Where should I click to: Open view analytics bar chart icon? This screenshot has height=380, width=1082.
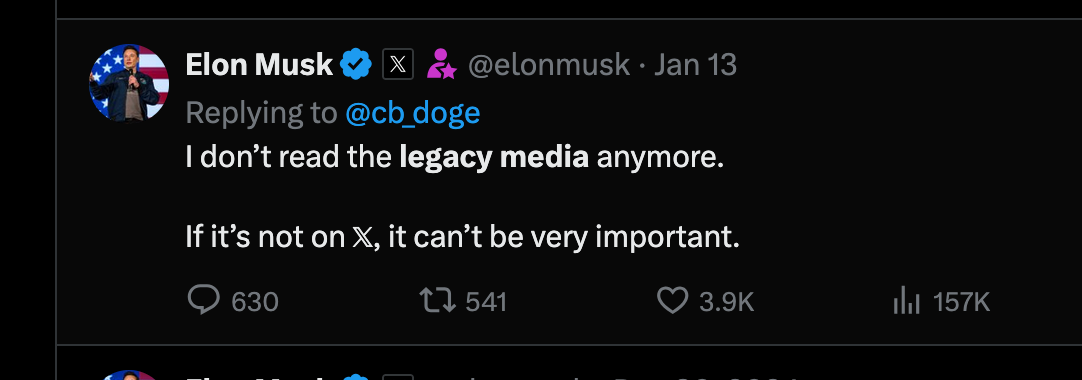pos(906,301)
